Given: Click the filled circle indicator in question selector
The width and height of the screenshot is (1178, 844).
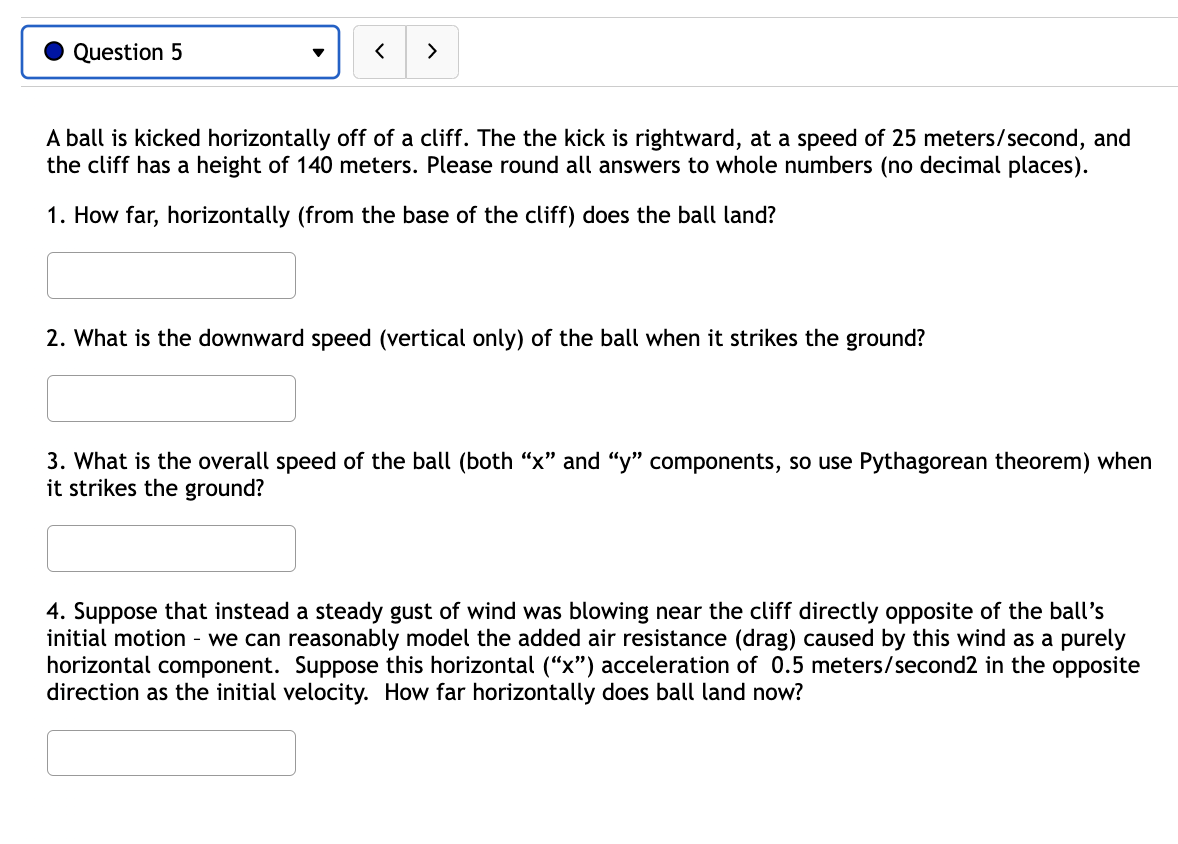Looking at the screenshot, I should point(53,51).
